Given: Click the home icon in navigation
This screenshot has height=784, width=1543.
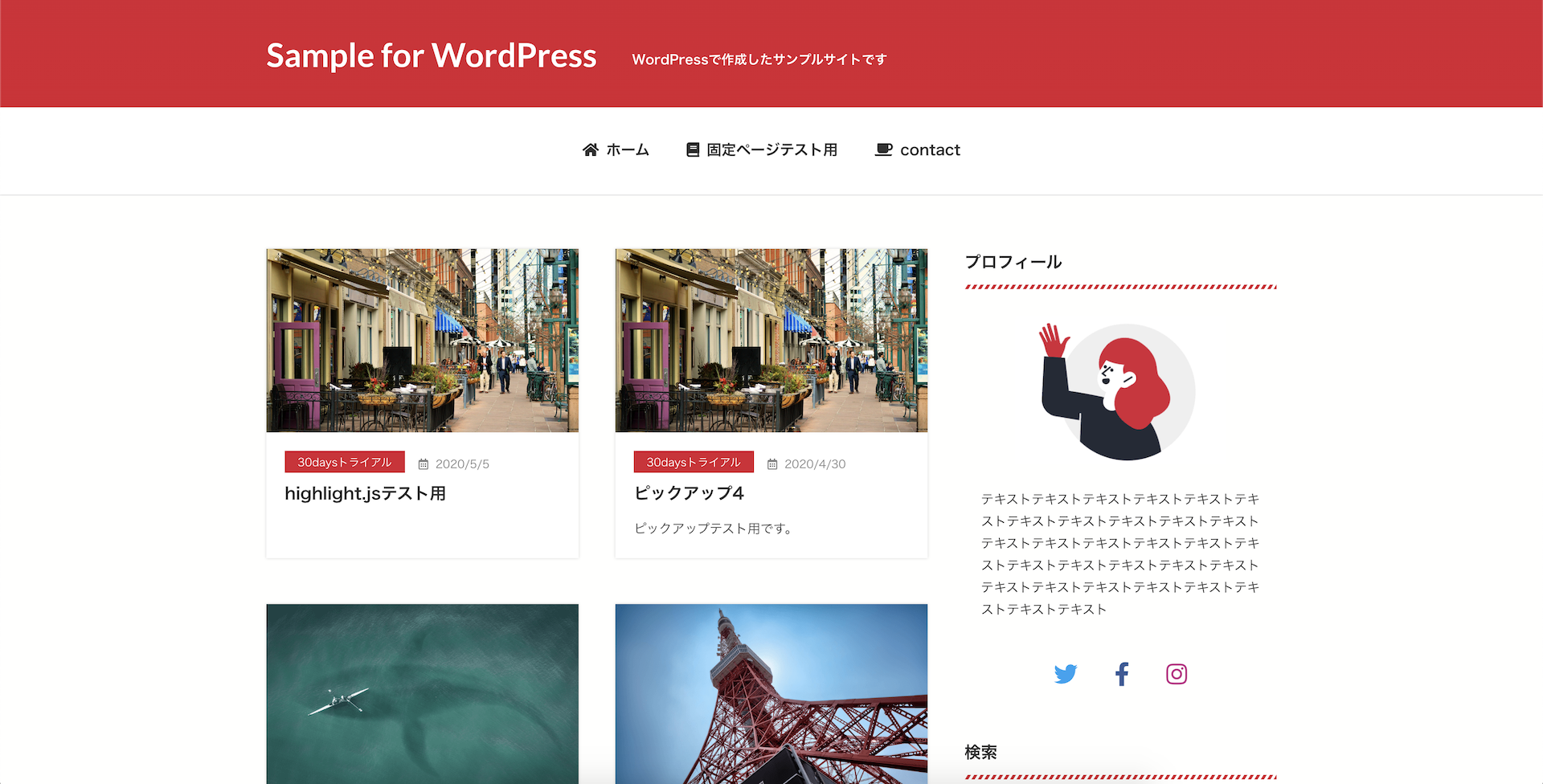Looking at the screenshot, I should click(x=591, y=149).
